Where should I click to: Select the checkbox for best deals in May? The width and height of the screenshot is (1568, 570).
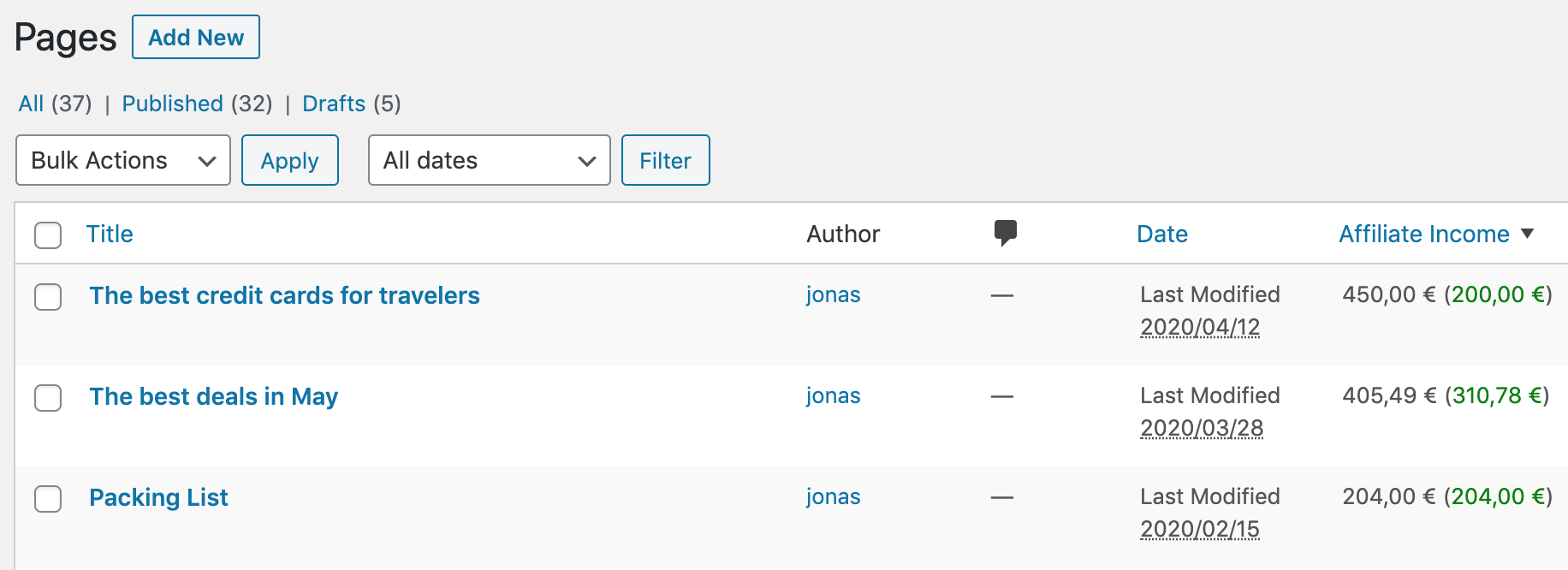48,397
